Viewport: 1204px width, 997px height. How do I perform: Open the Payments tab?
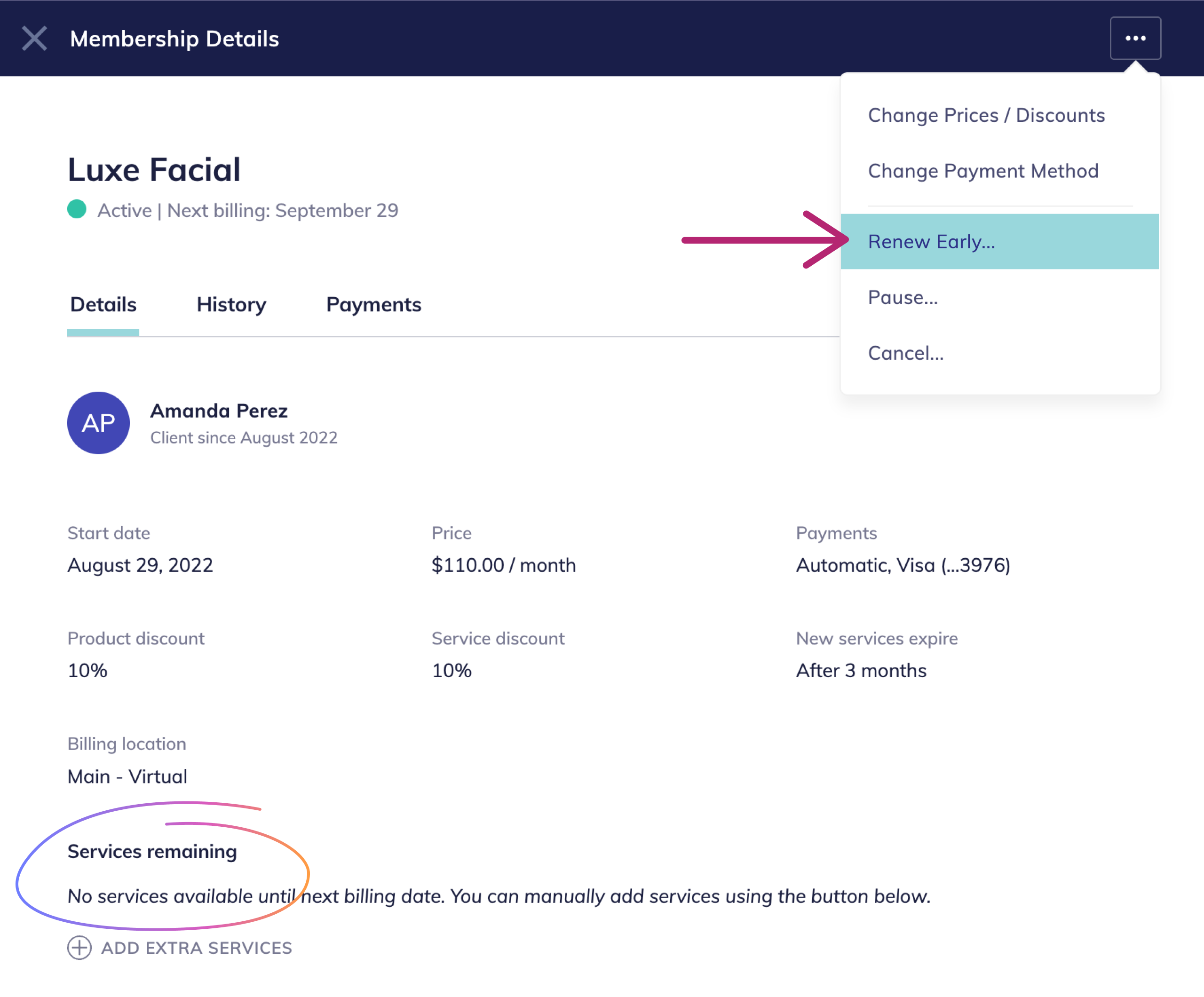pos(373,304)
